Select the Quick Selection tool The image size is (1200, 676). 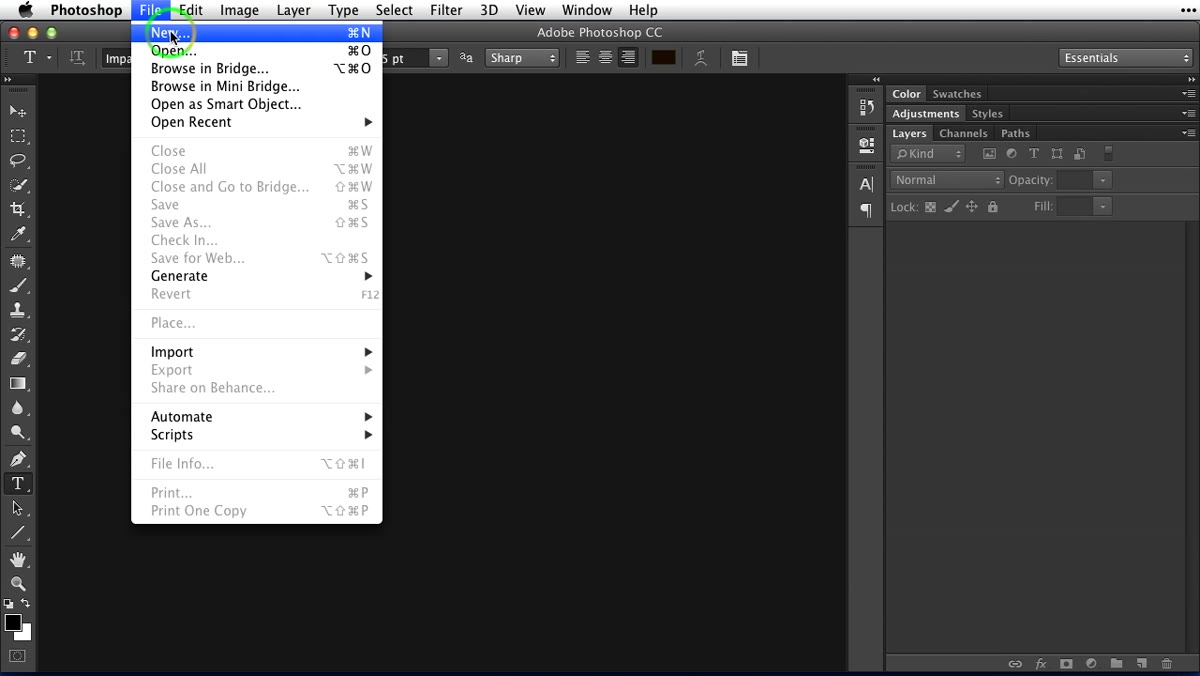18,185
